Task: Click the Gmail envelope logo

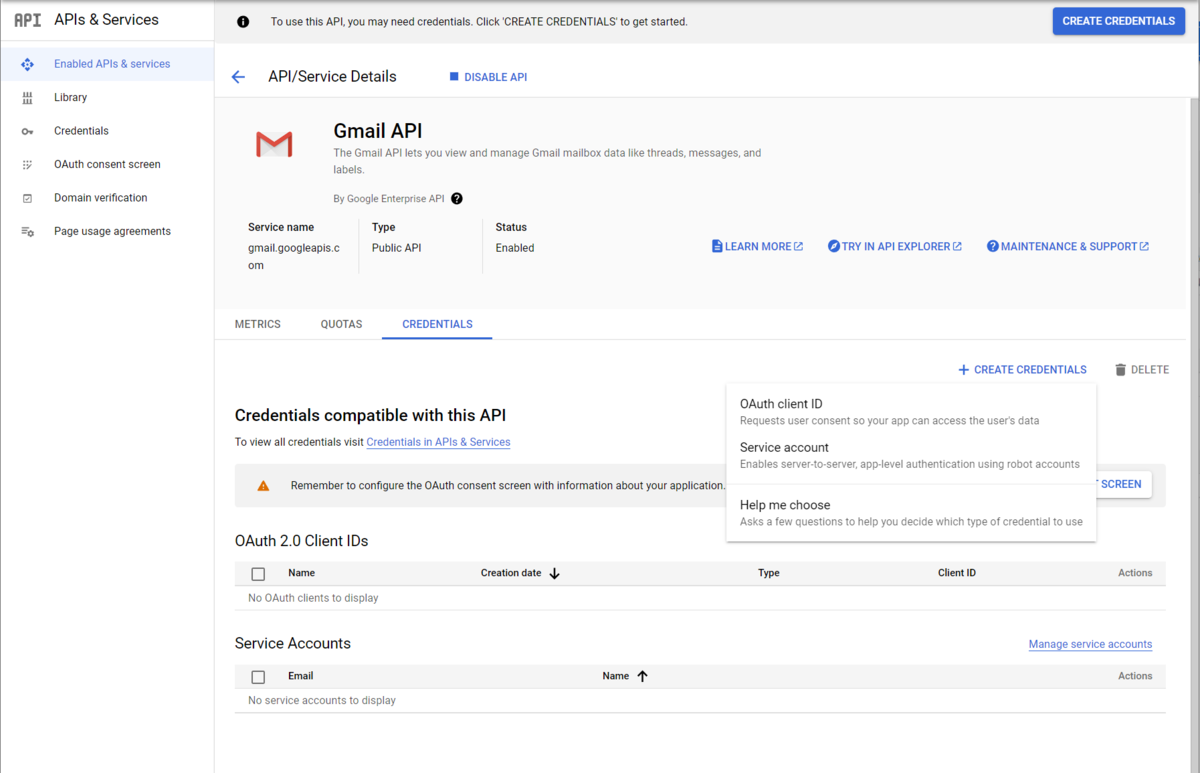Action: (x=274, y=144)
